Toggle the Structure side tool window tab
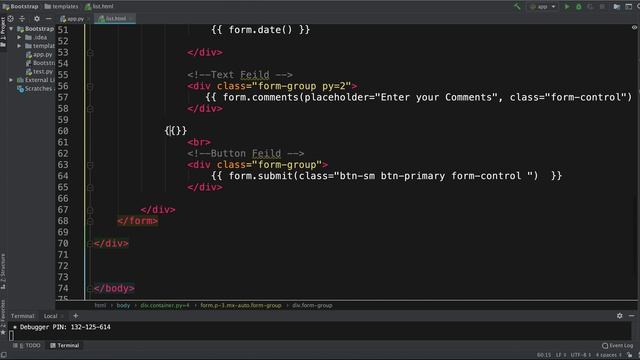This screenshot has width=640, height=360. click(3, 271)
